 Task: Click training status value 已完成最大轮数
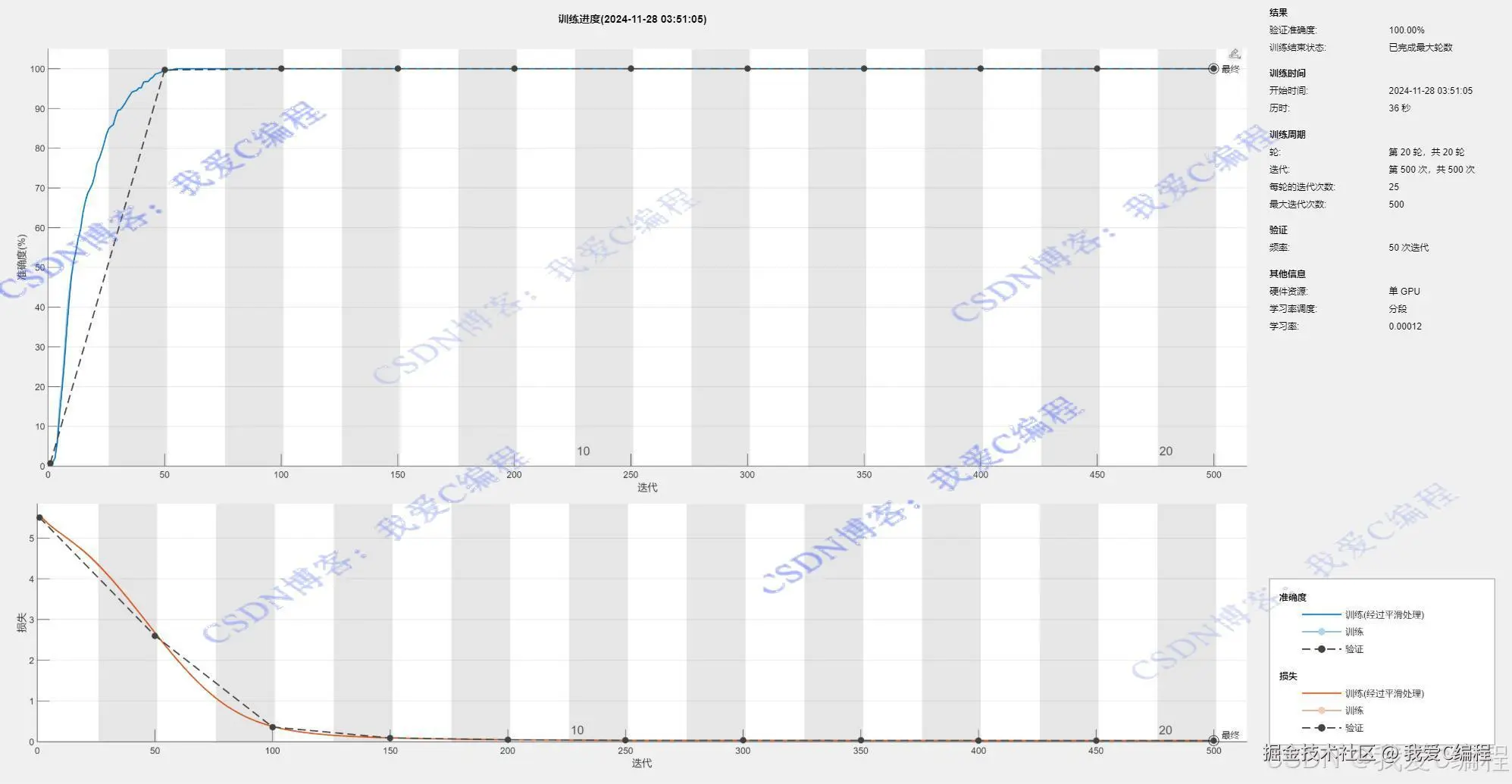[x=1420, y=47]
